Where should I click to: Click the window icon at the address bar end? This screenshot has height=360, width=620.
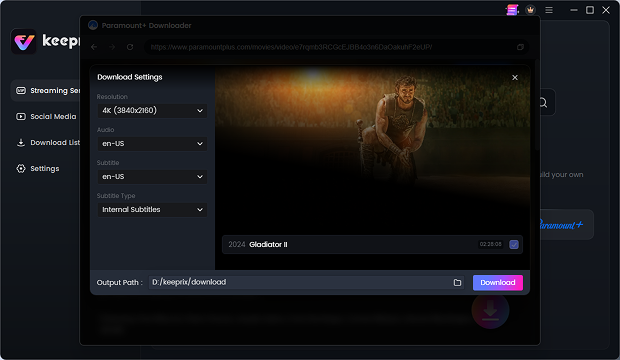[520, 47]
